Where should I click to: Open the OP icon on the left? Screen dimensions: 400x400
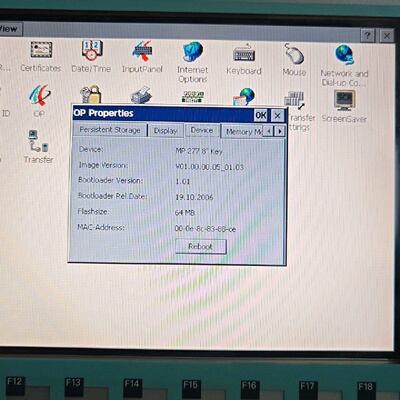[39, 101]
